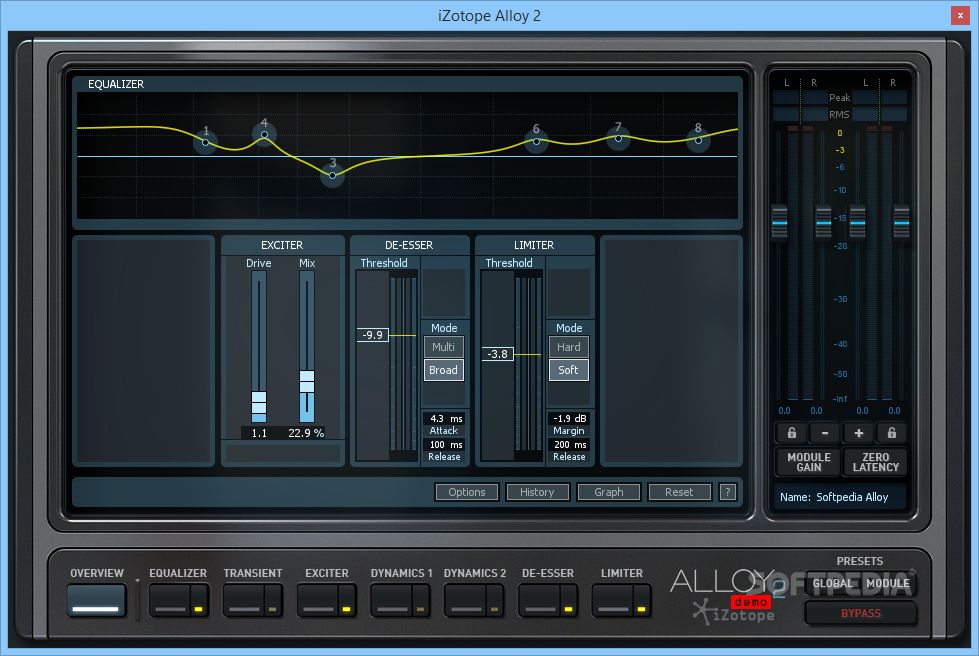Open Global presets
Image resolution: width=979 pixels, height=656 pixels.
(832, 584)
